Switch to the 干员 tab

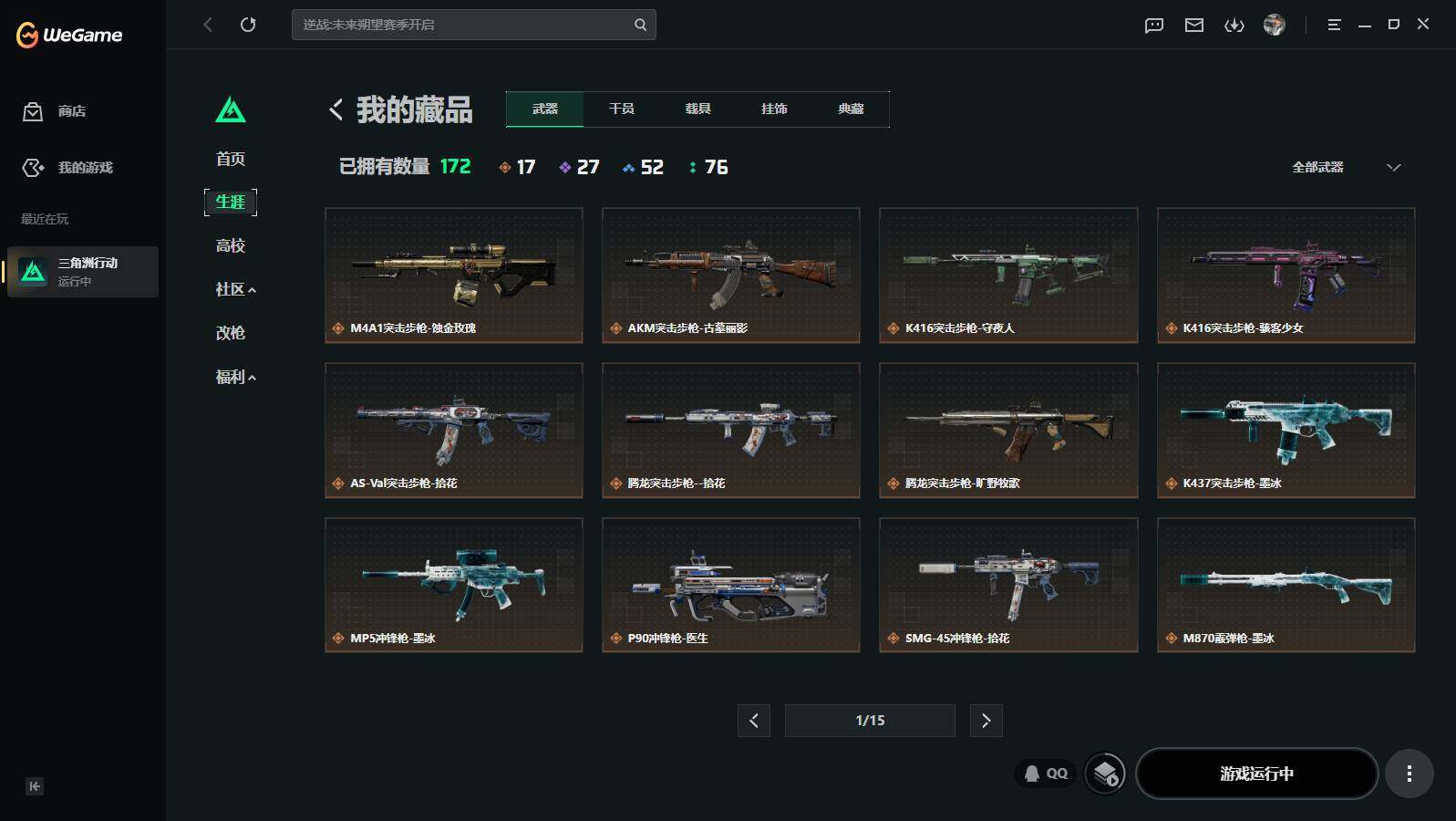pyautogui.click(x=622, y=109)
